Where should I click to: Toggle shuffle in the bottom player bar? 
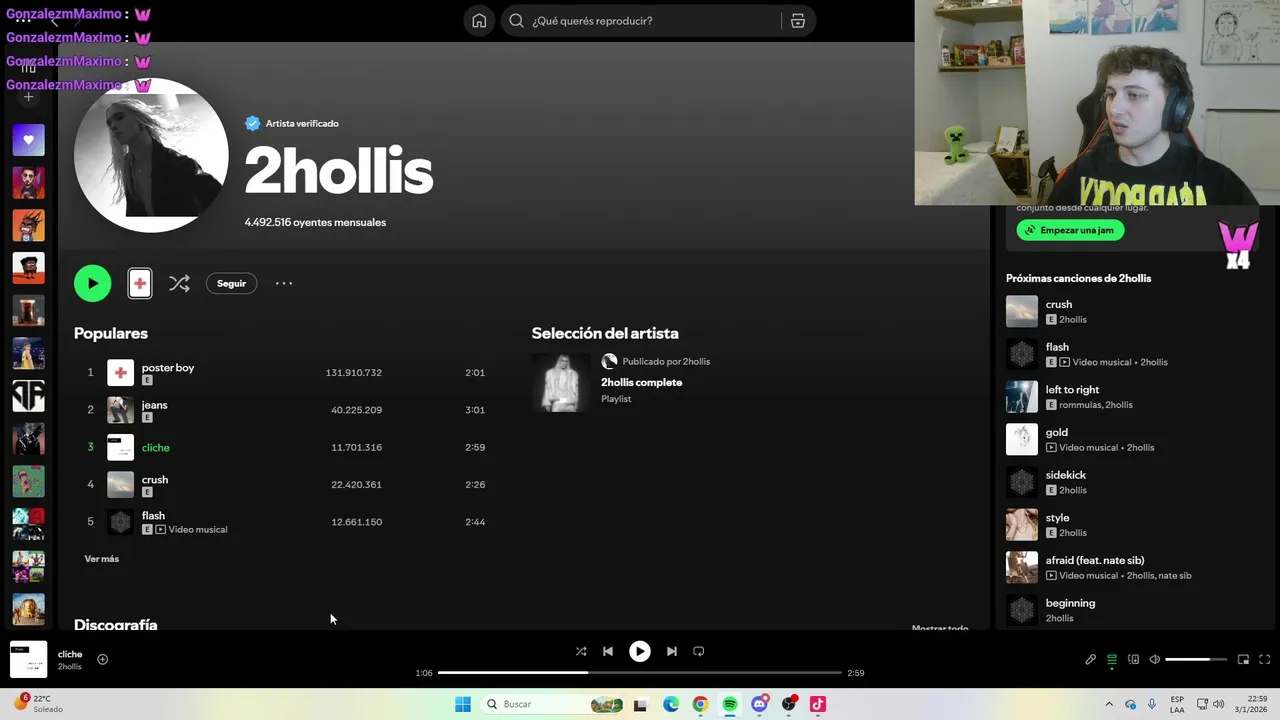[580, 651]
